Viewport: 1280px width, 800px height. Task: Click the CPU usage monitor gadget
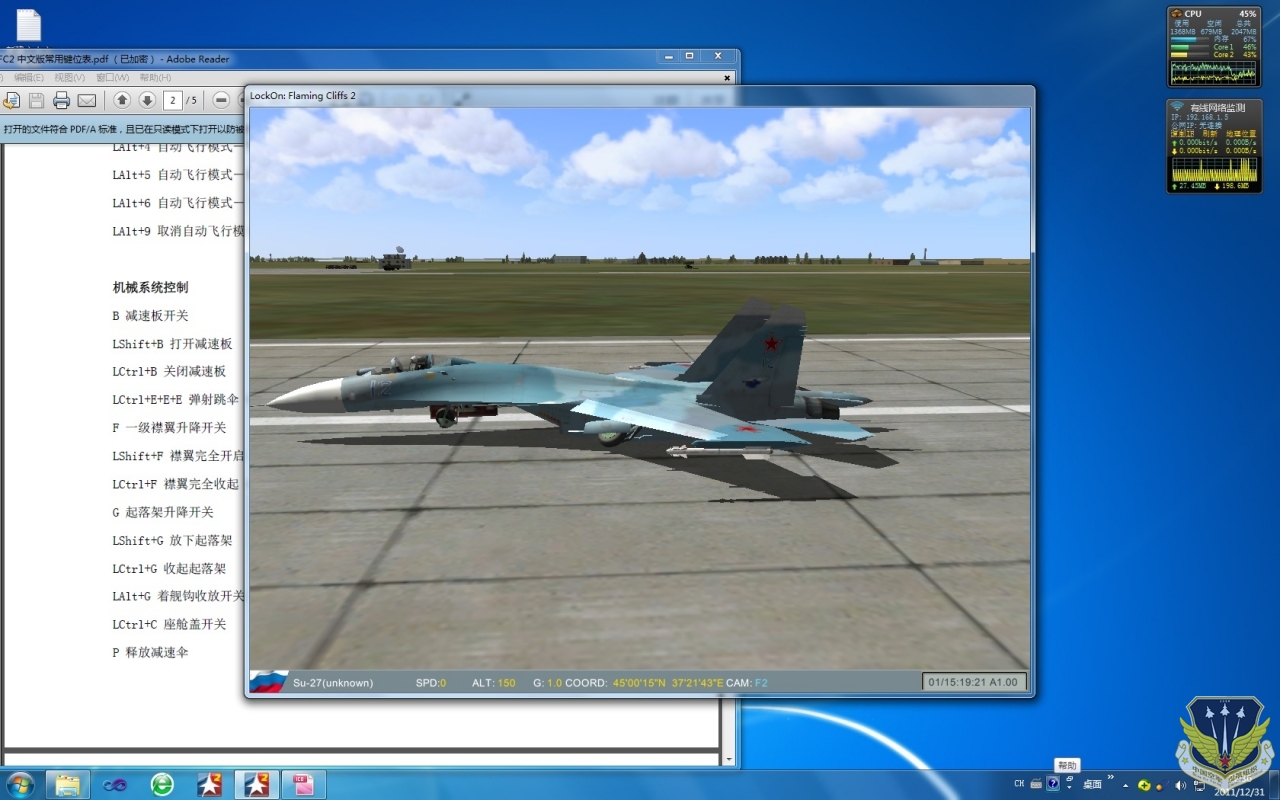(1213, 46)
